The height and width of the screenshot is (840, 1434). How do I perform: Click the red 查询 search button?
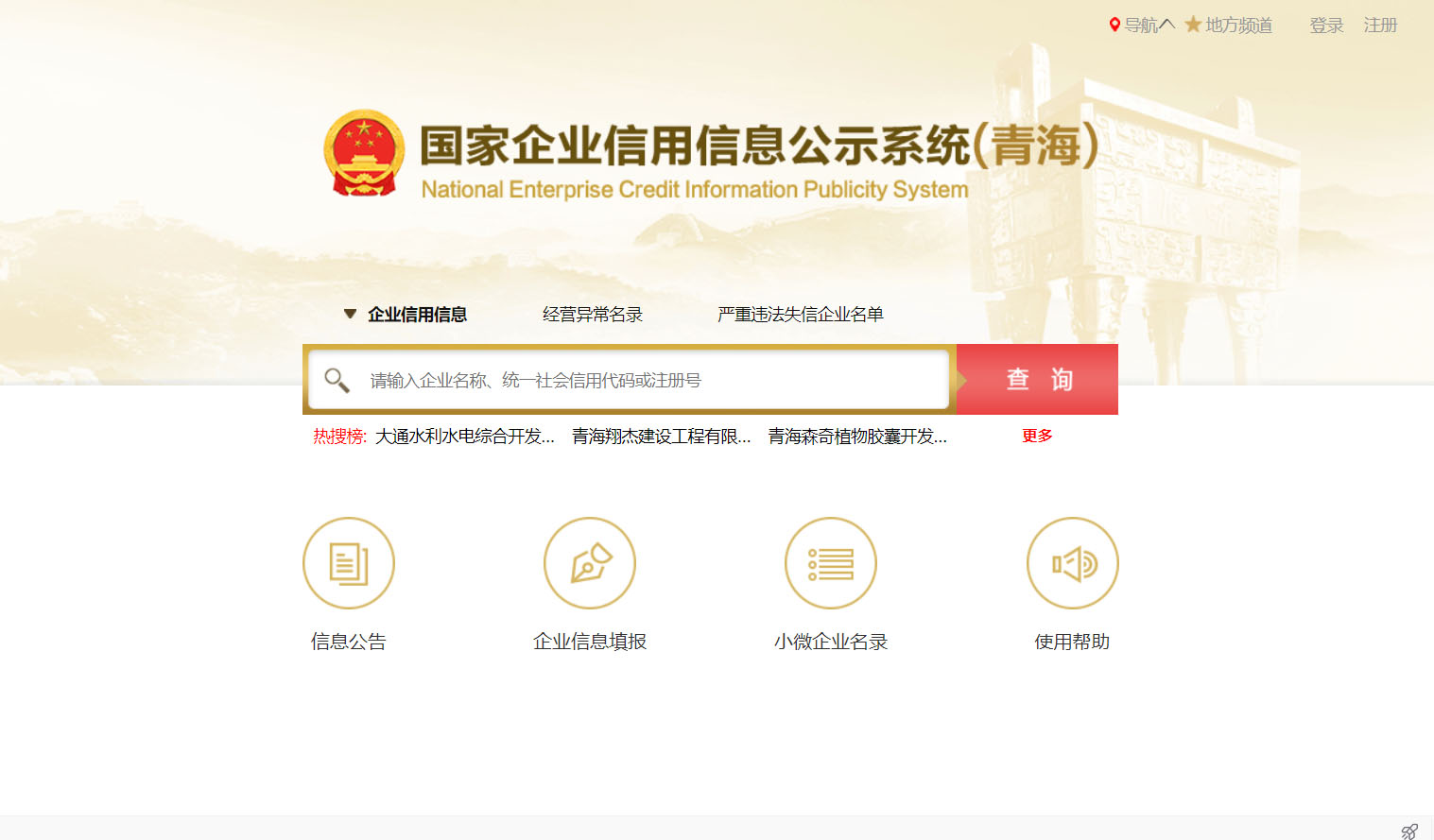pyautogui.click(x=1037, y=379)
